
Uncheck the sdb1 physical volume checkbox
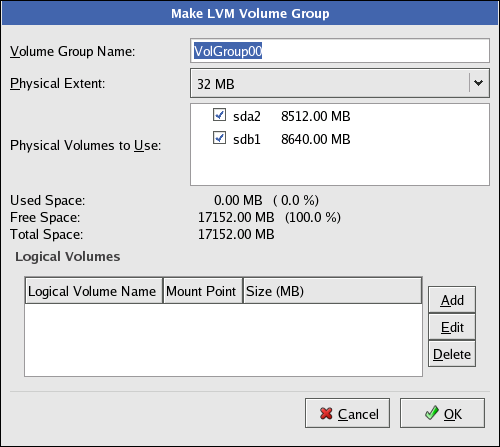point(219,138)
